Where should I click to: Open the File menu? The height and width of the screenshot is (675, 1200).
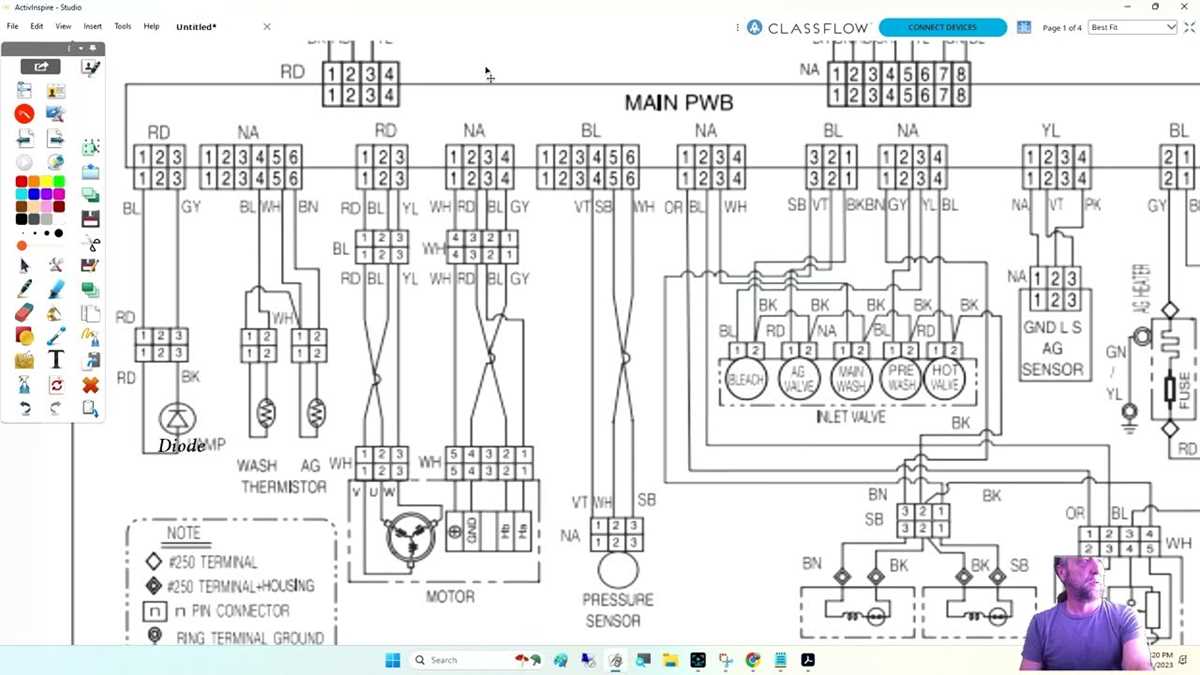pos(13,27)
